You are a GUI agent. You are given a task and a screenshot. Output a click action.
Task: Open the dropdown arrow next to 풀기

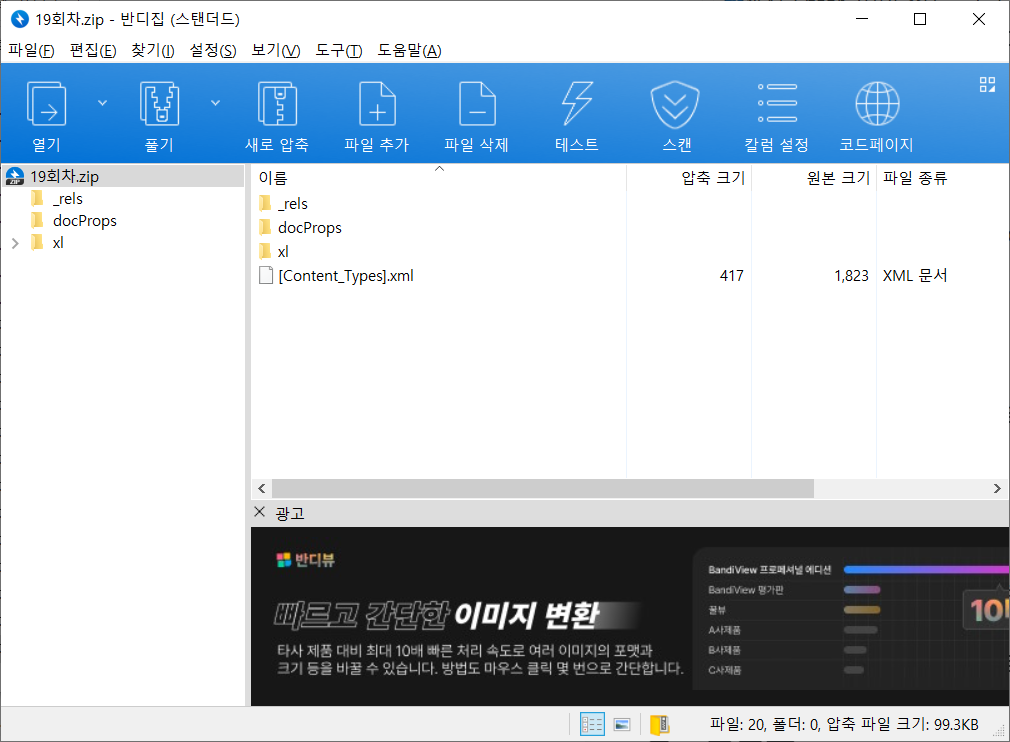[x=216, y=103]
